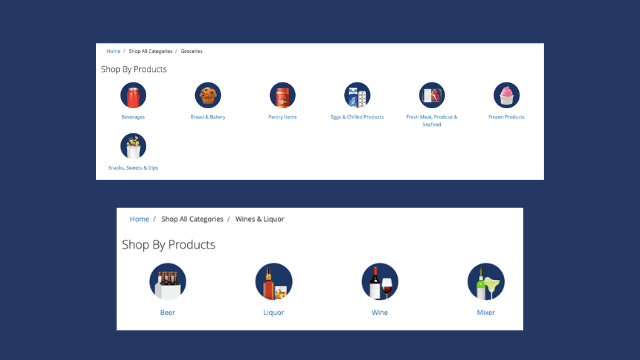
Task: Select Shop All Categories in Wines & Liquor breadcrumb
Action: (x=192, y=219)
